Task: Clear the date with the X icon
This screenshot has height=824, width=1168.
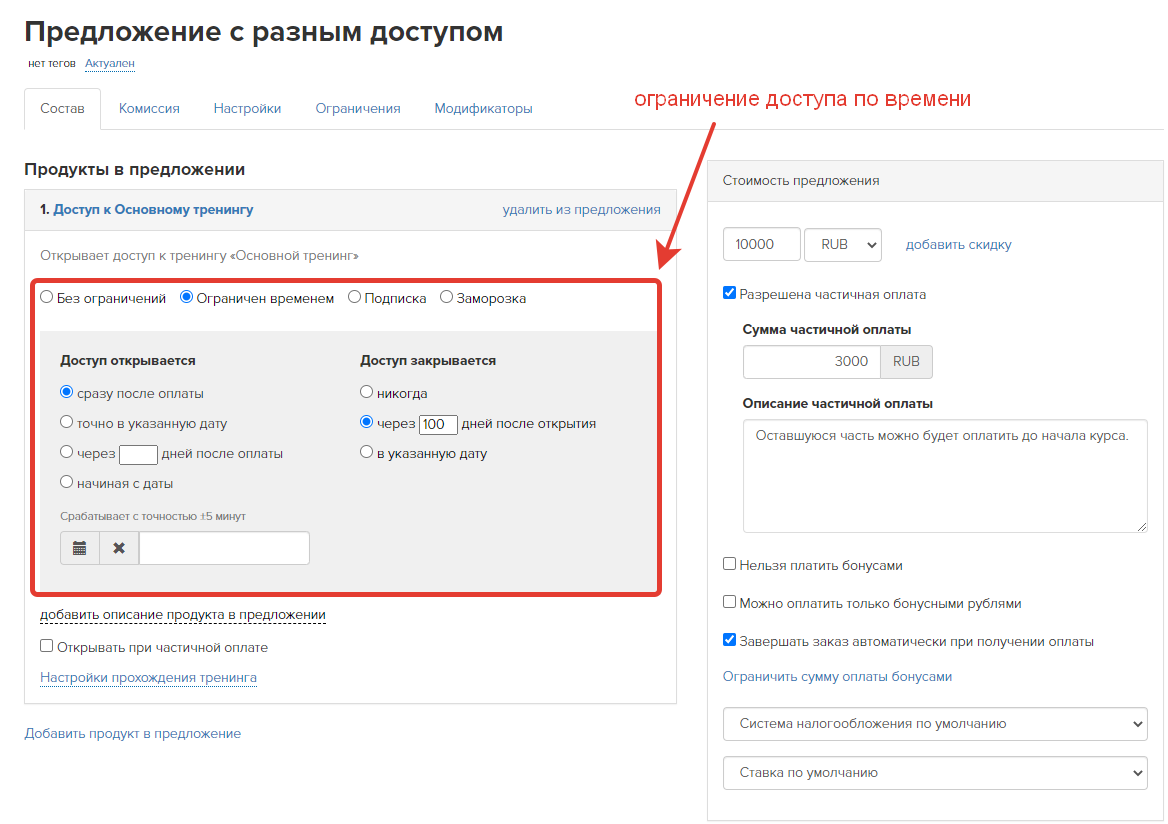Action: click(x=119, y=548)
